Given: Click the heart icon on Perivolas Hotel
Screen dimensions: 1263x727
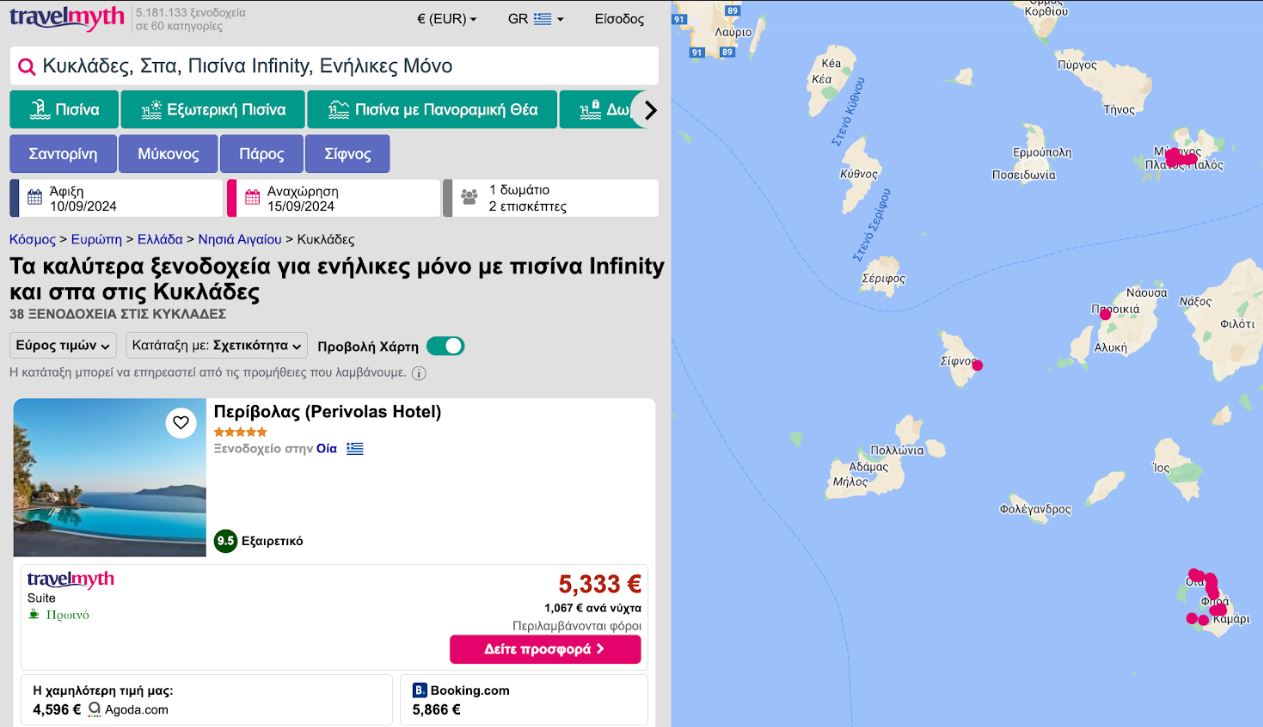Looking at the screenshot, I should coord(180,423).
